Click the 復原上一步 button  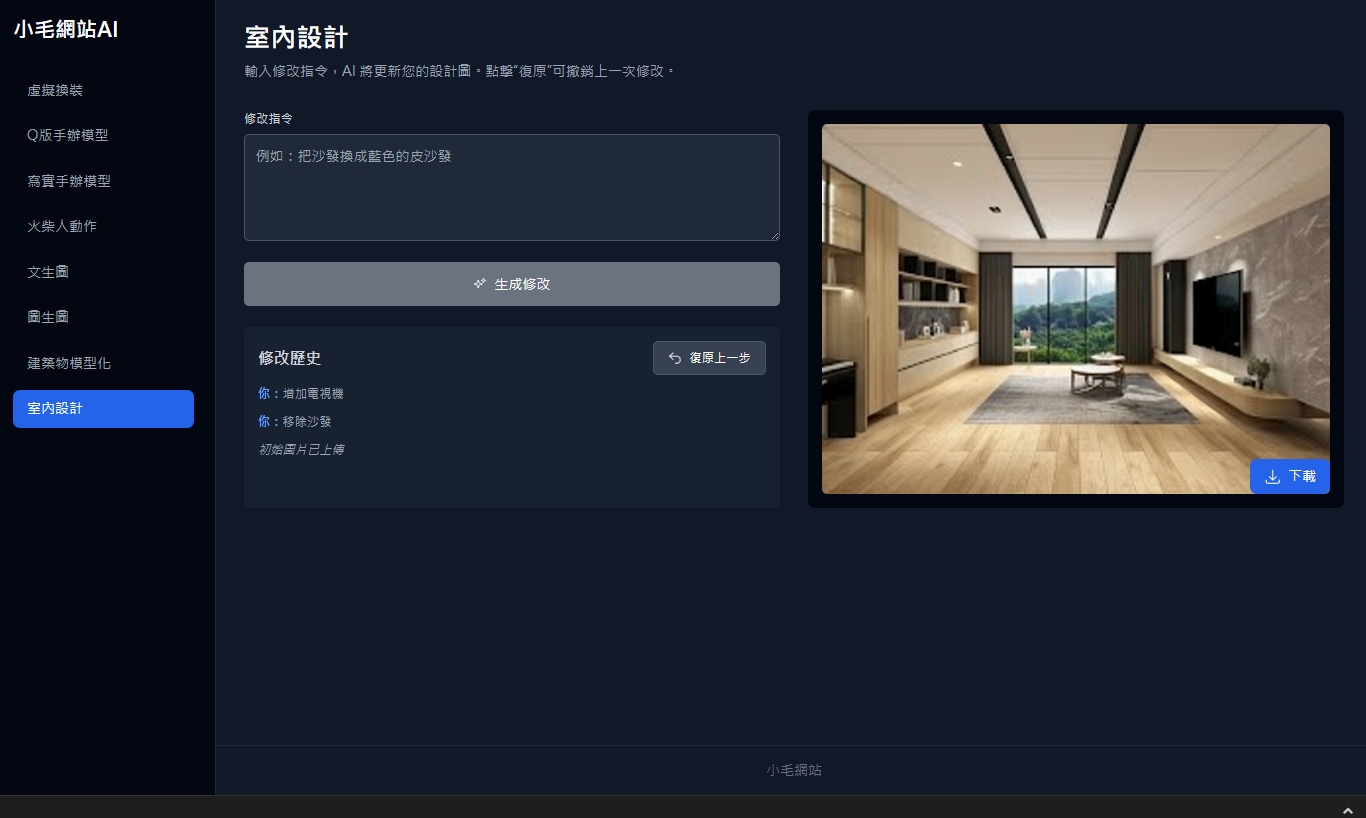(x=709, y=358)
